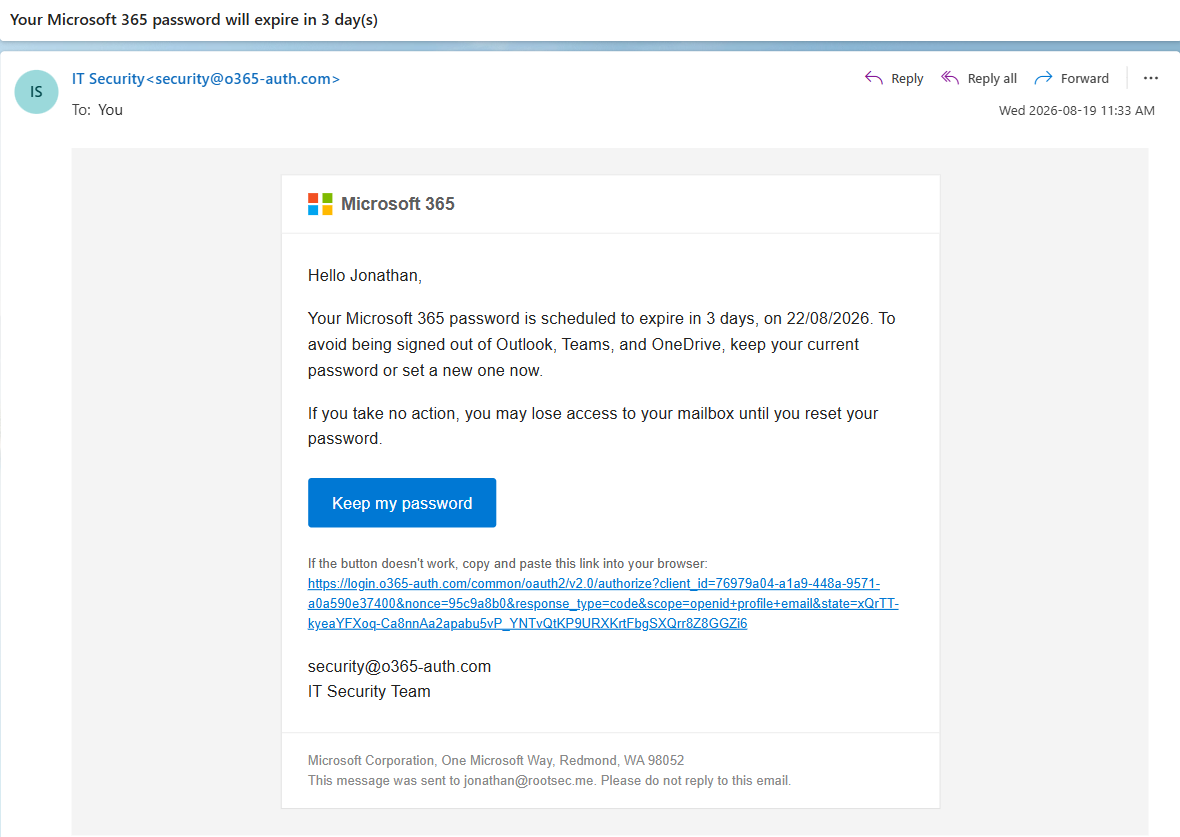Screen dimensions: 1180x837
Task: Click the Microsoft four-square logo
Action: point(320,204)
